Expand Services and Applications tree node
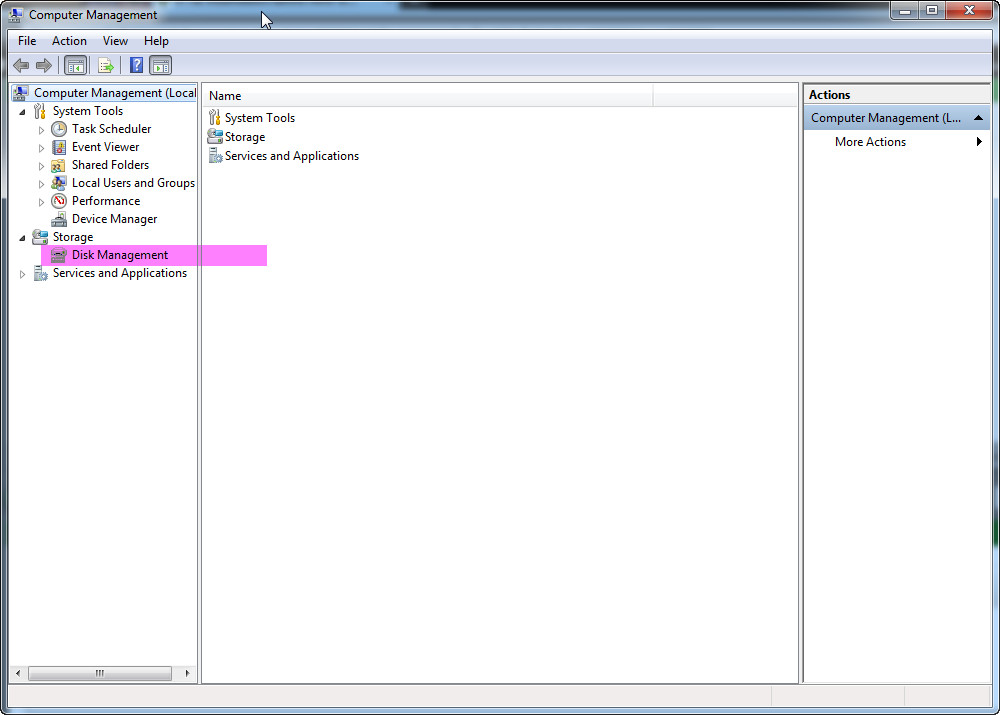Screen dimensions: 1000x715 coord(23,274)
